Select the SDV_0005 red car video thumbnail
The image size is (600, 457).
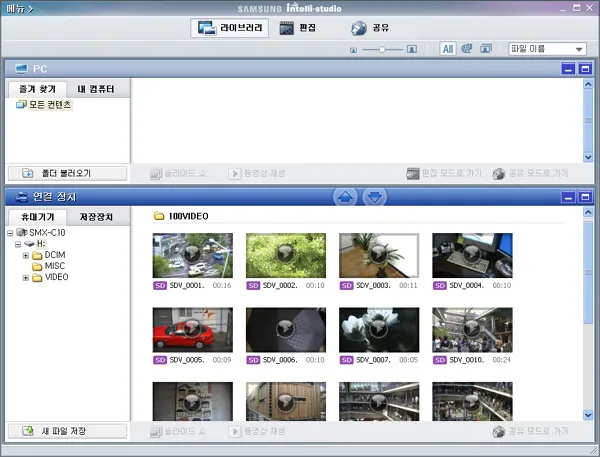pos(192,328)
